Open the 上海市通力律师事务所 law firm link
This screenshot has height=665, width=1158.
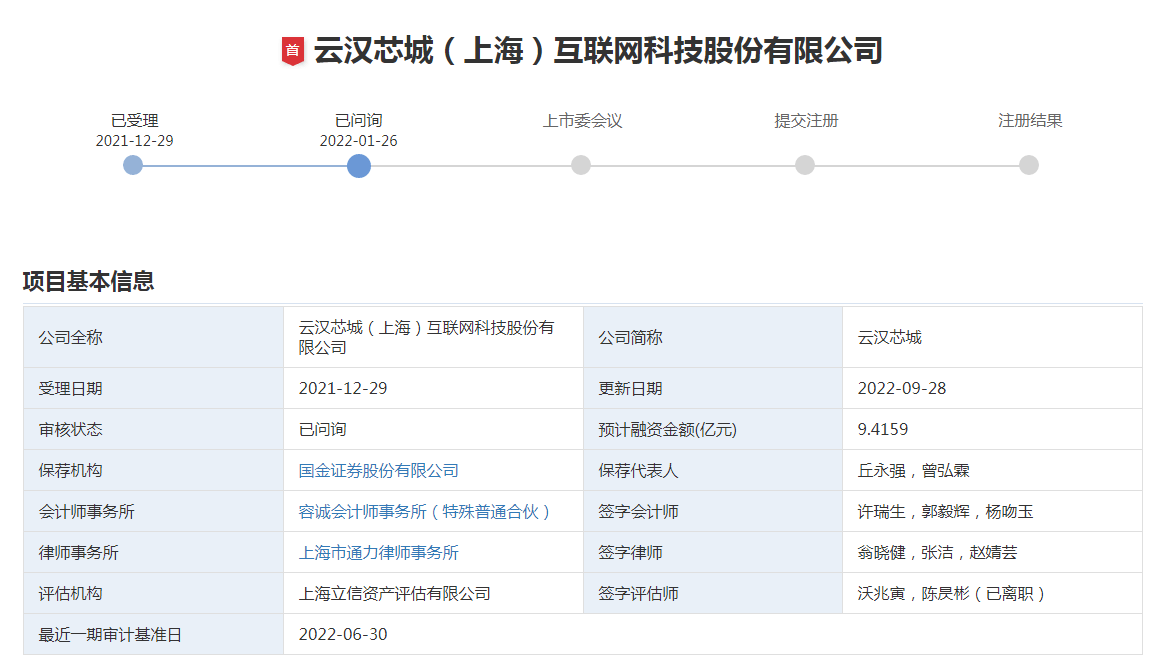pyautogui.click(x=378, y=553)
